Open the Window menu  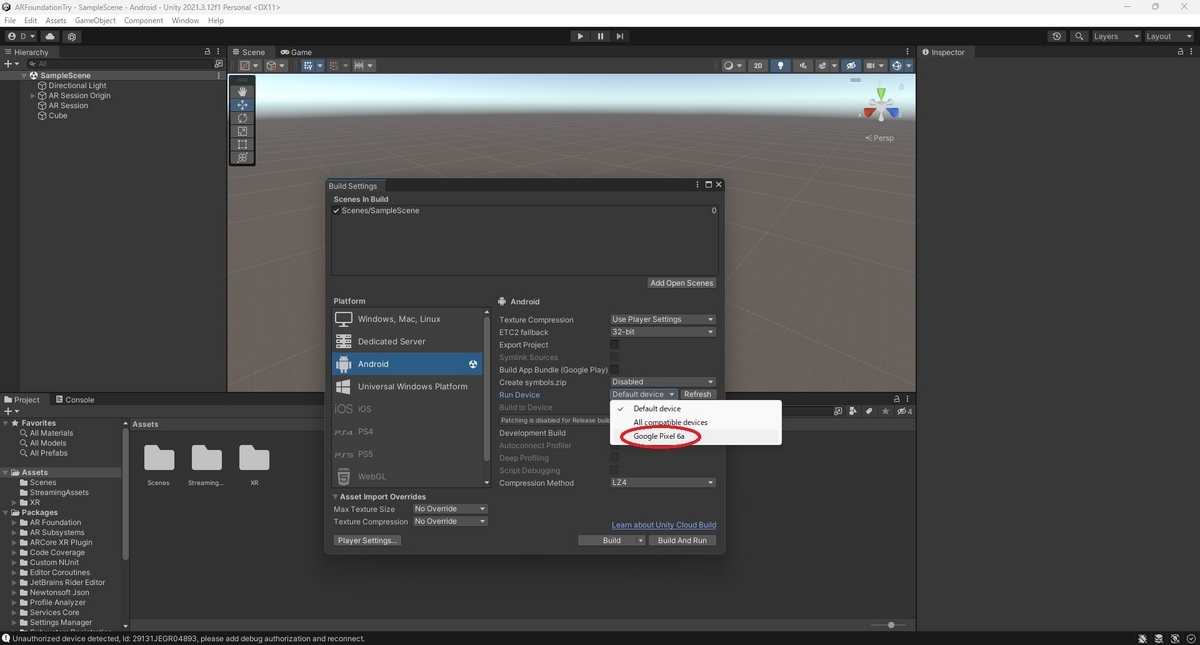tap(185, 20)
